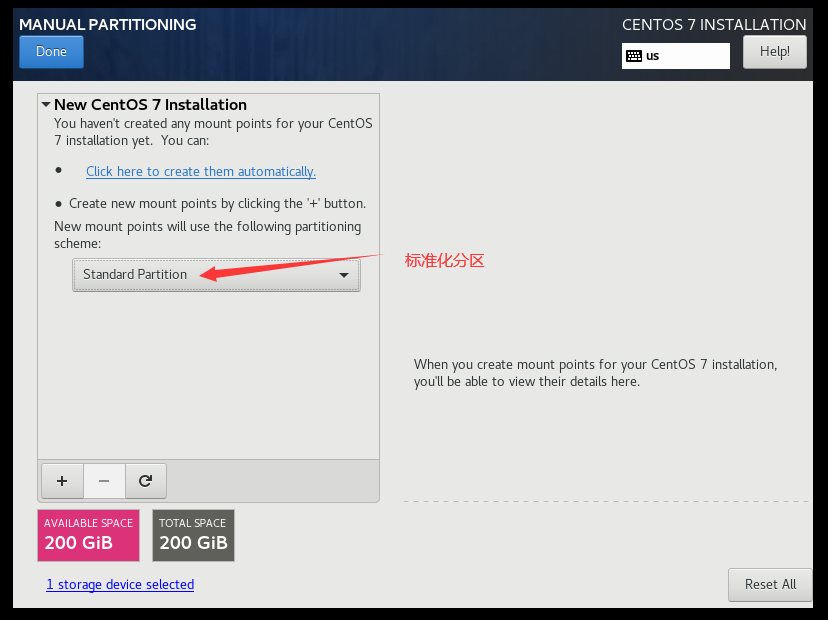This screenshot has width=828, height=620.
Task: Click the AVAILABLE SPACE 200 GiB box
Action: click(x=89, y=535)
